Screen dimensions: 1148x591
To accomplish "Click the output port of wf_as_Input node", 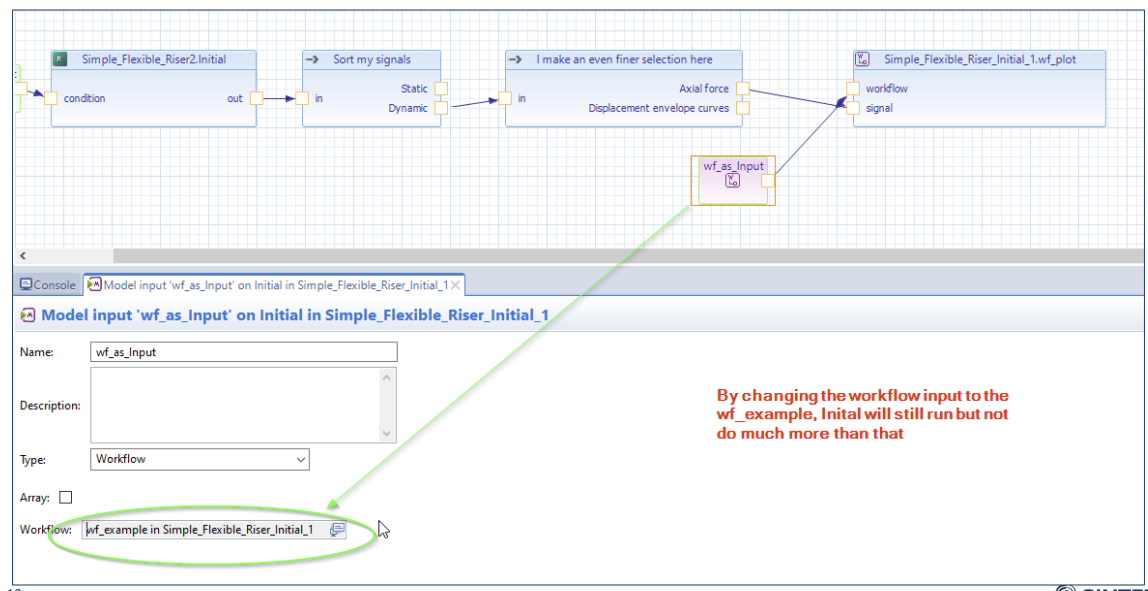I will [767, 181].
